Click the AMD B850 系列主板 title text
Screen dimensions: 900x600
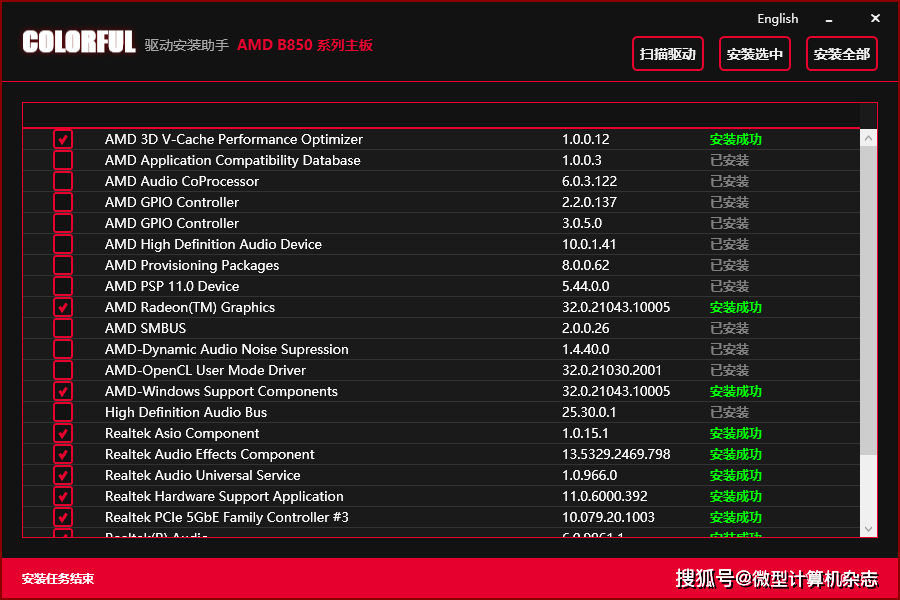point(305,45)
